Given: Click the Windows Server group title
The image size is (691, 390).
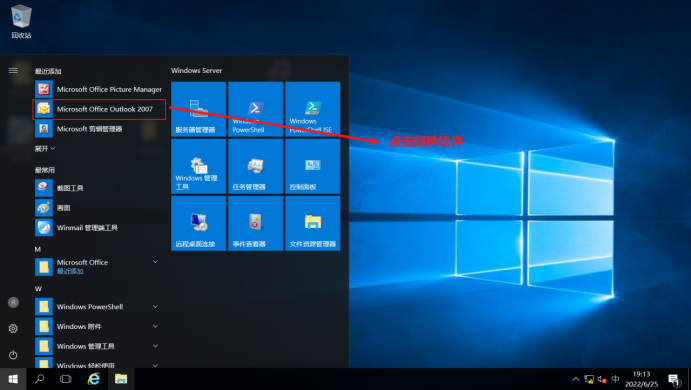Looking at the screenshot, I should (x=197, y=71).
